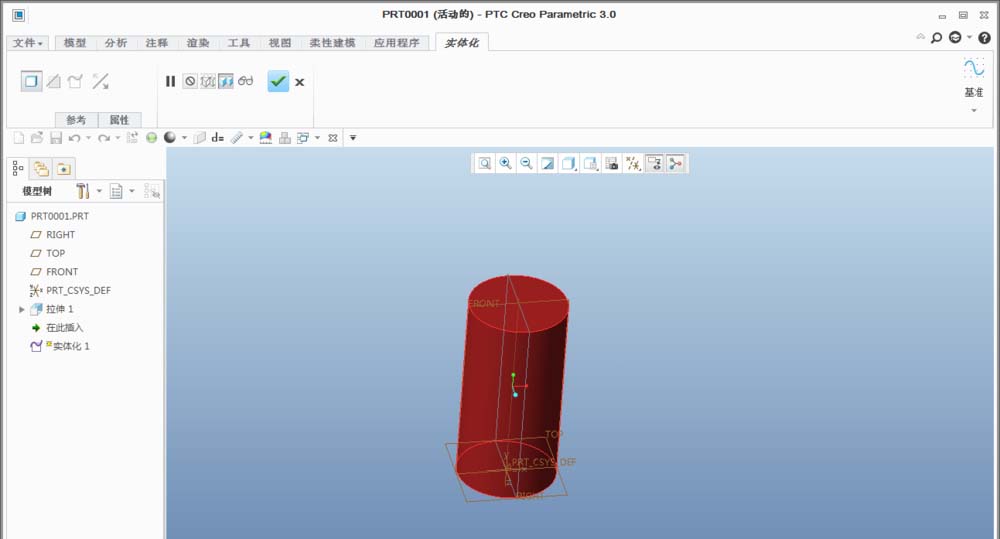Pause the solidify feature tool
The height and width of the screenshot is (539, 1000).
tap(170, 81)
